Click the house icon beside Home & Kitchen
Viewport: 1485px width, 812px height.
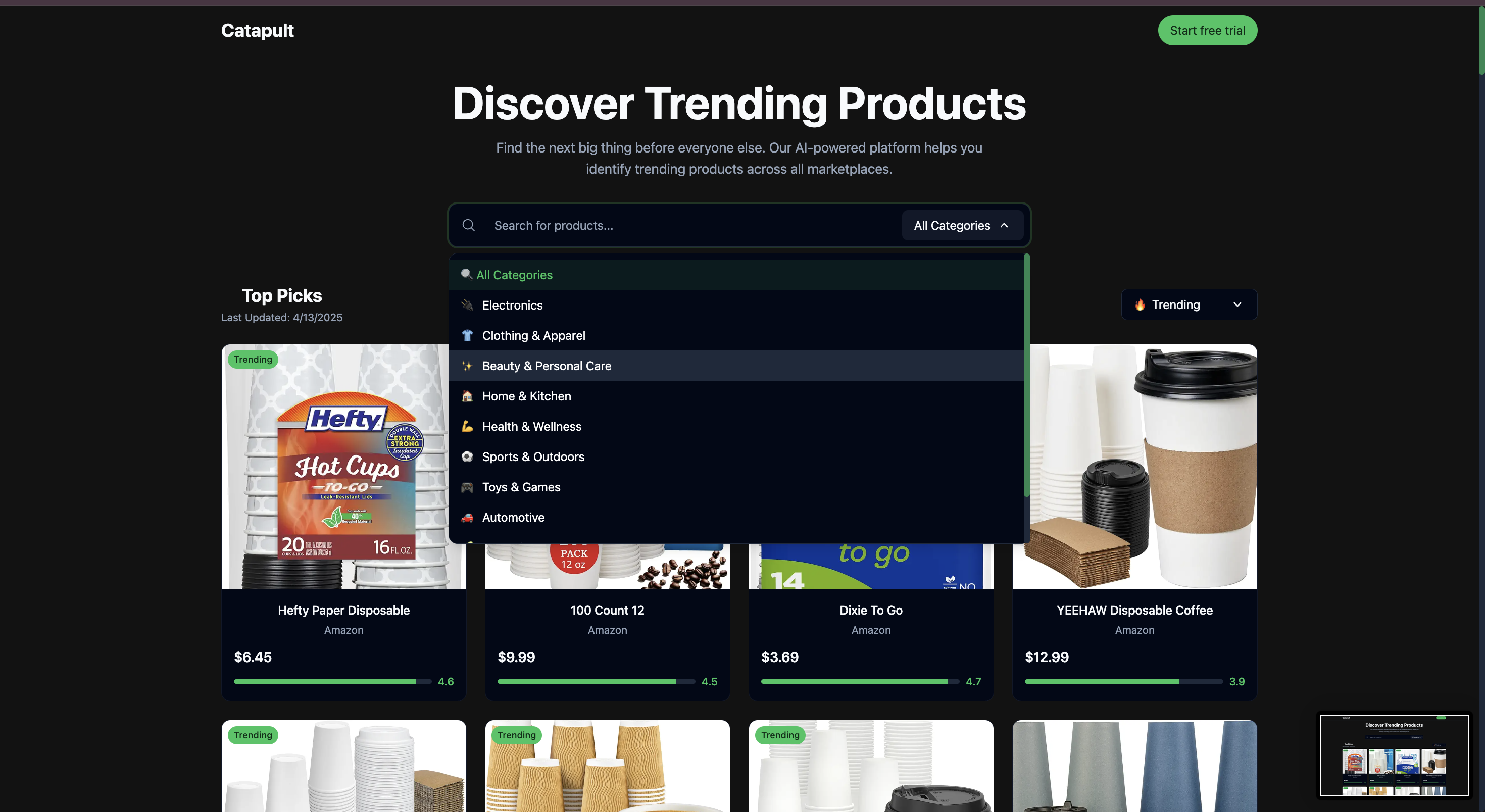467,396
